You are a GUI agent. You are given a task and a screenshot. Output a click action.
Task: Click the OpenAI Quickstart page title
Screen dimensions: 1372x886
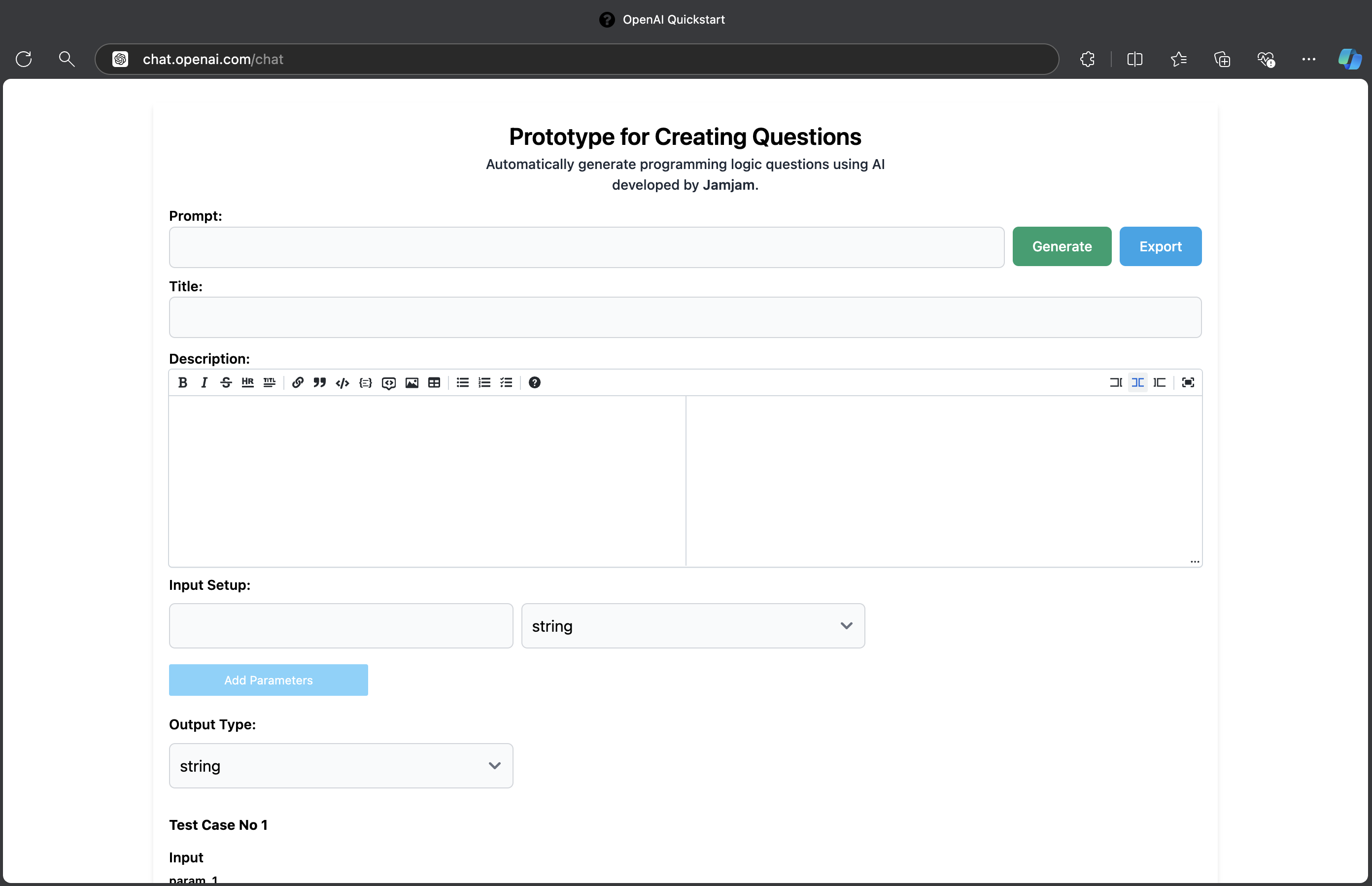tap(673, 20)
